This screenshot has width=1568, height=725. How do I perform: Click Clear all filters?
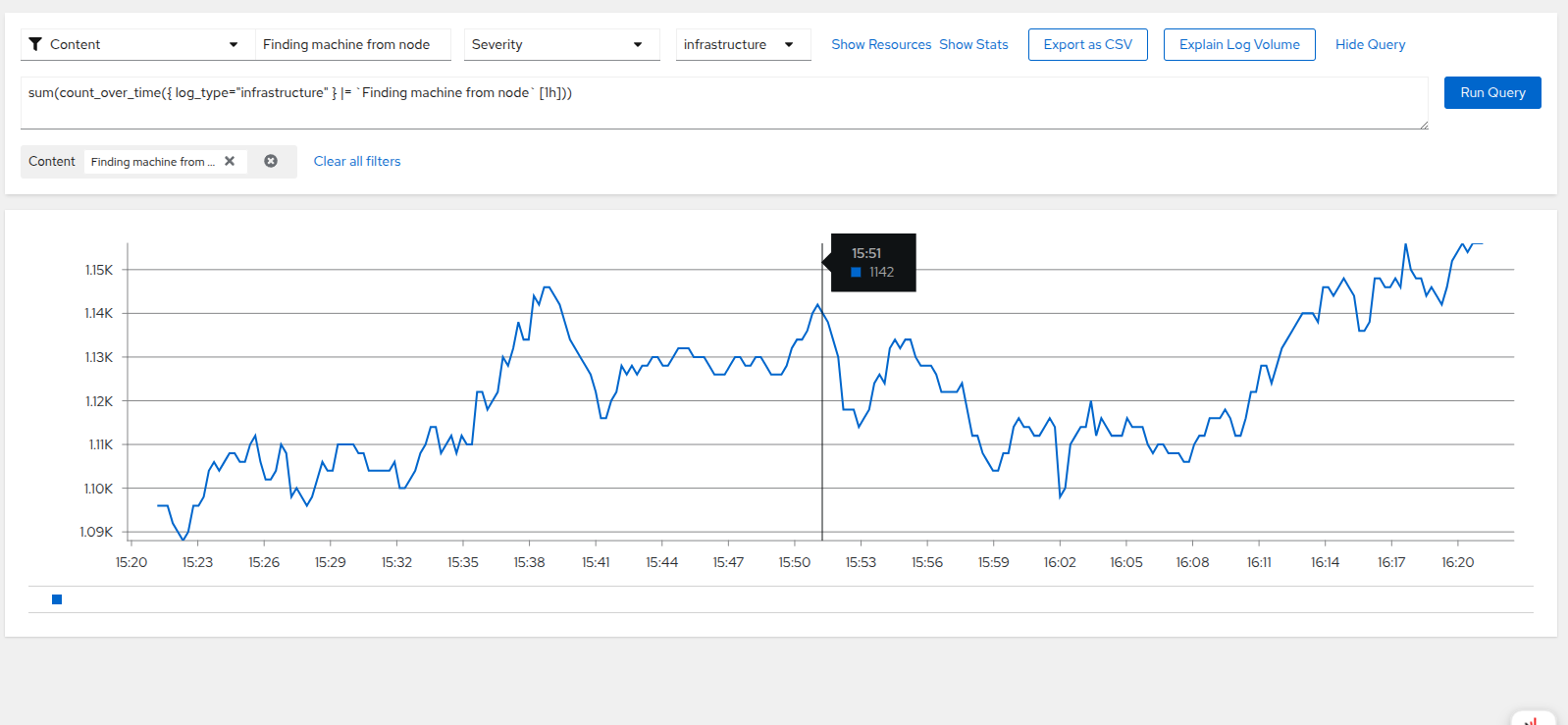(357, 161)
